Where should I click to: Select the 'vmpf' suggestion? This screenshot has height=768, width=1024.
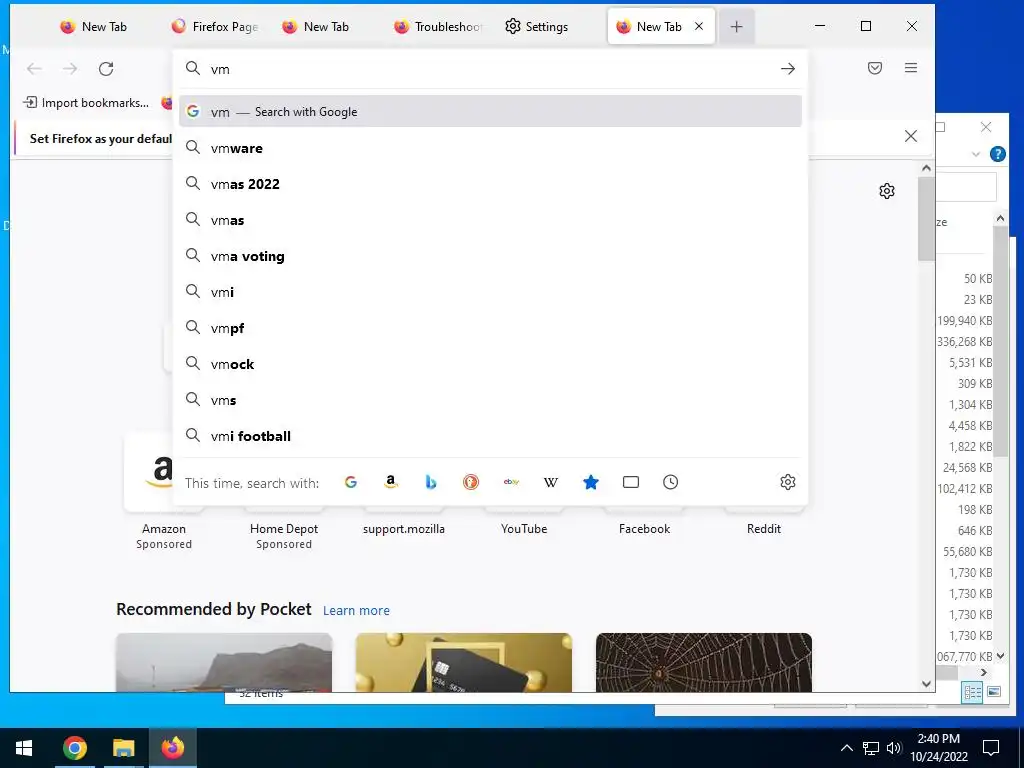[x=490, y=328]
